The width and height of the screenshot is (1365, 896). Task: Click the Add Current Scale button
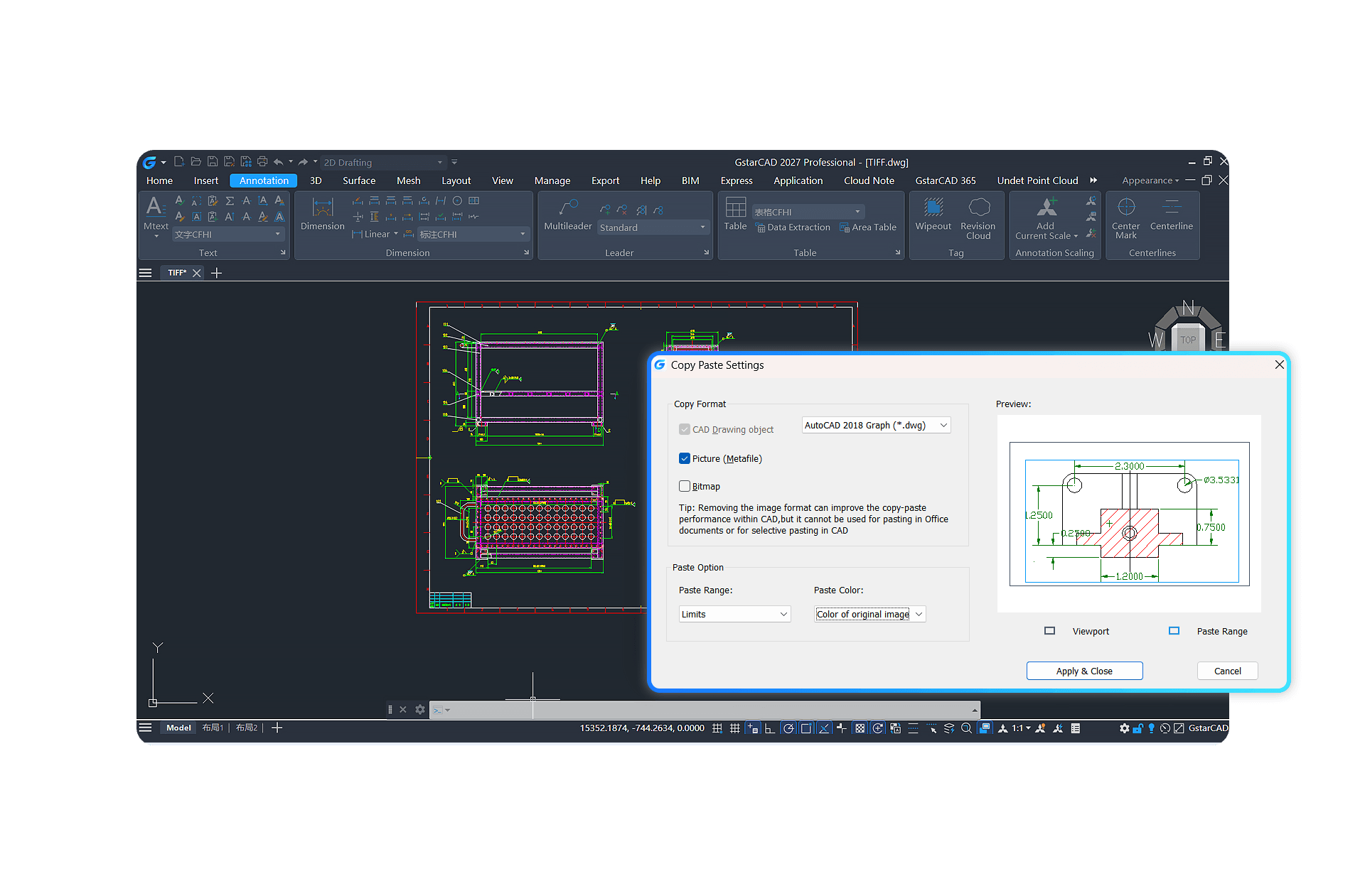[1046, 218]
